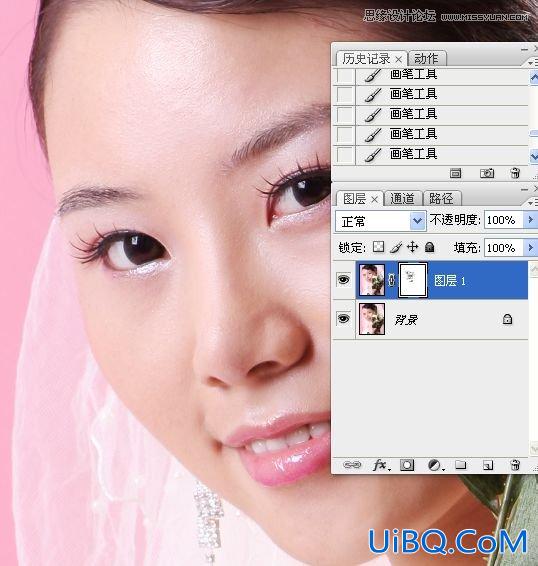Select the 背景 layer thumbnail
Viewport: 538px width, 566px height.
point(372,319)
